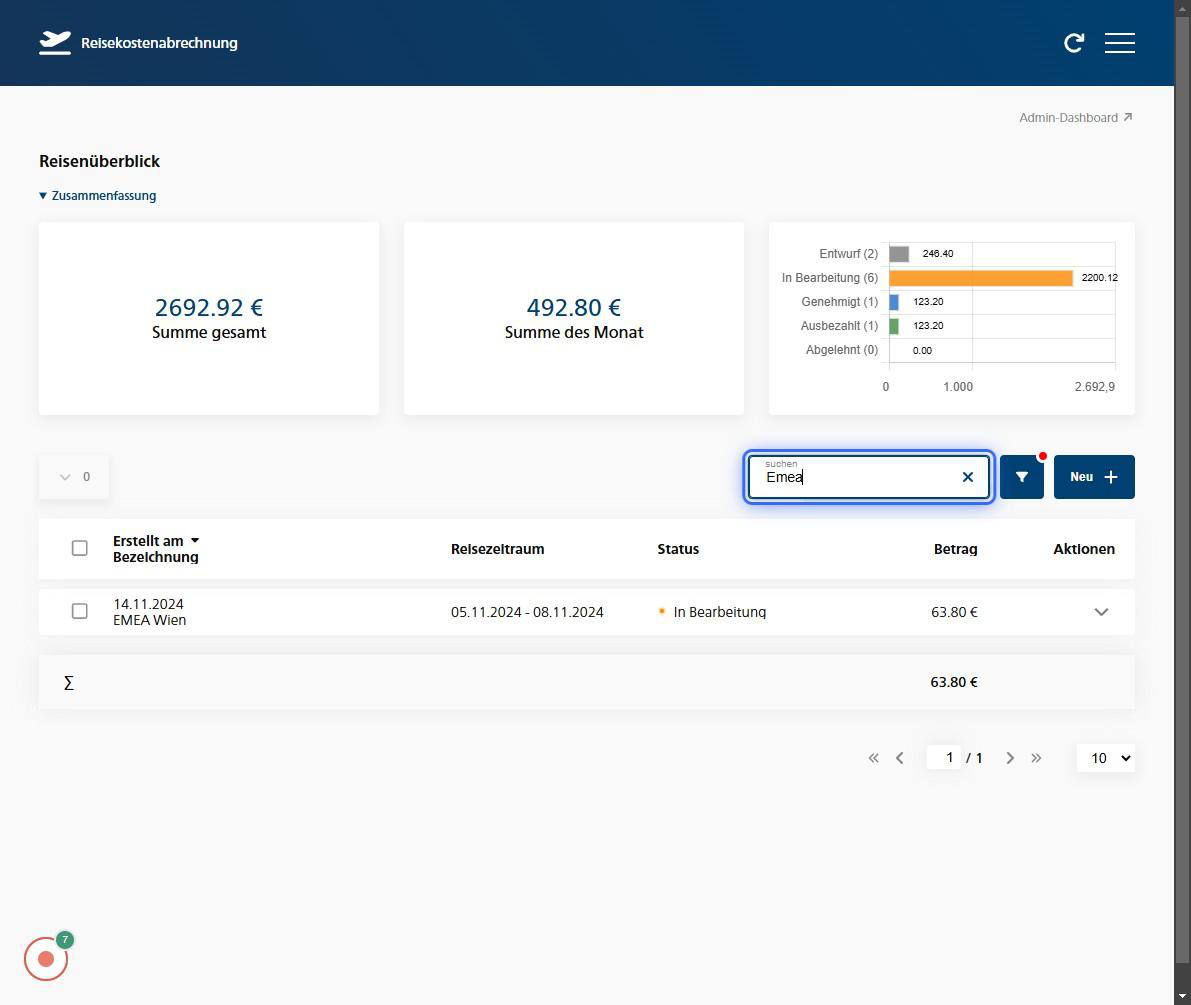Click the Neu button
This screenshot has width=1191, height=1005.
point(1093,477)
